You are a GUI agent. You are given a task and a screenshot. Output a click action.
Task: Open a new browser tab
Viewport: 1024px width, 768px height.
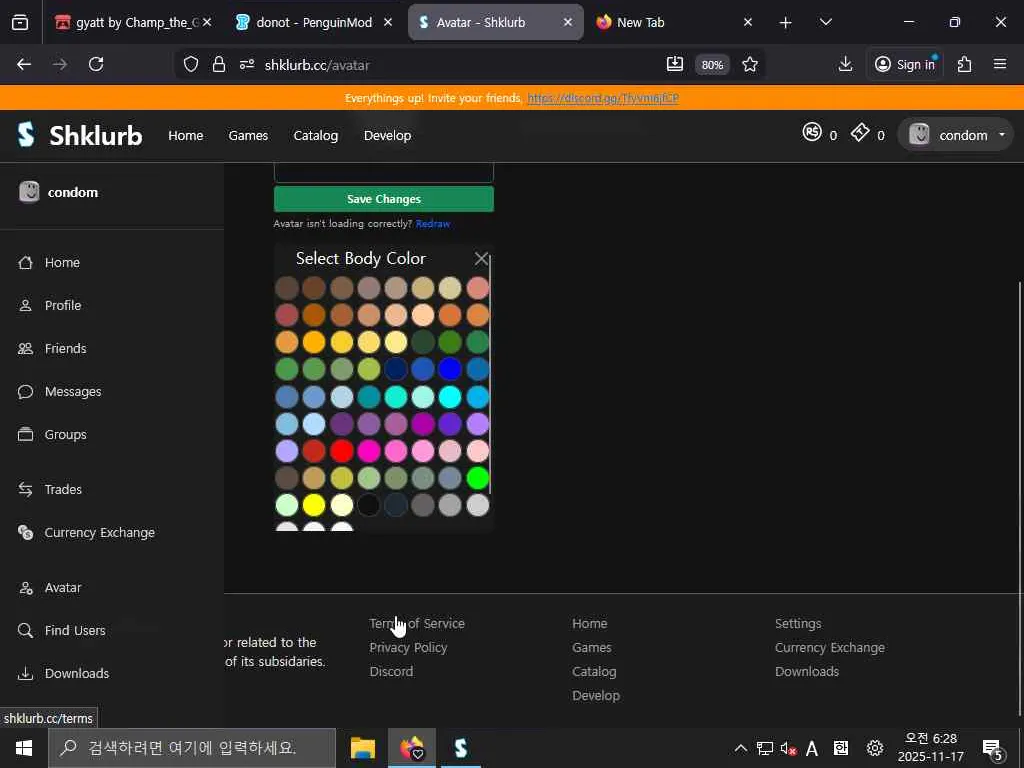point(786,23)
